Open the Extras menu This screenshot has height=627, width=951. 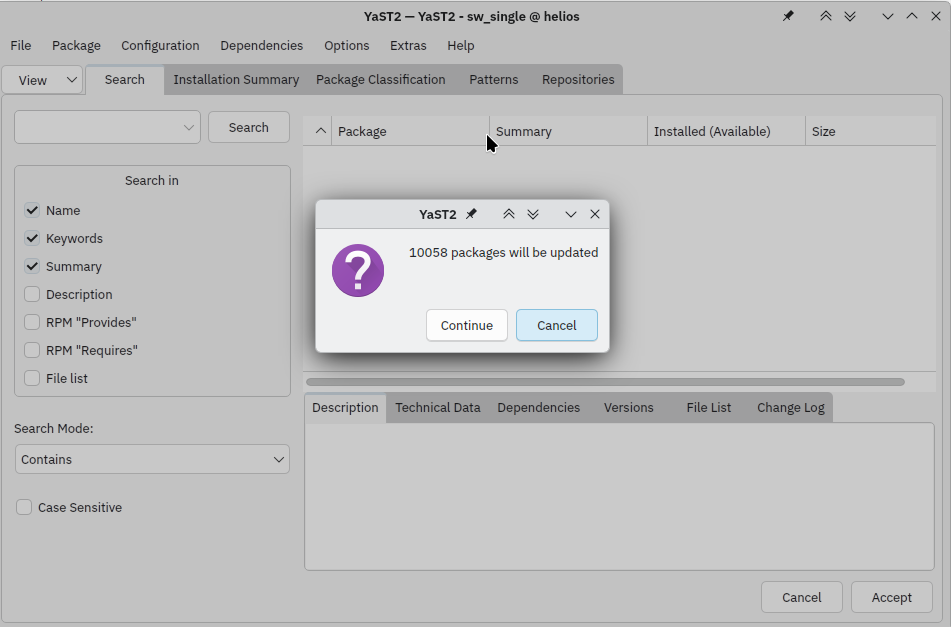click(408, 45)
